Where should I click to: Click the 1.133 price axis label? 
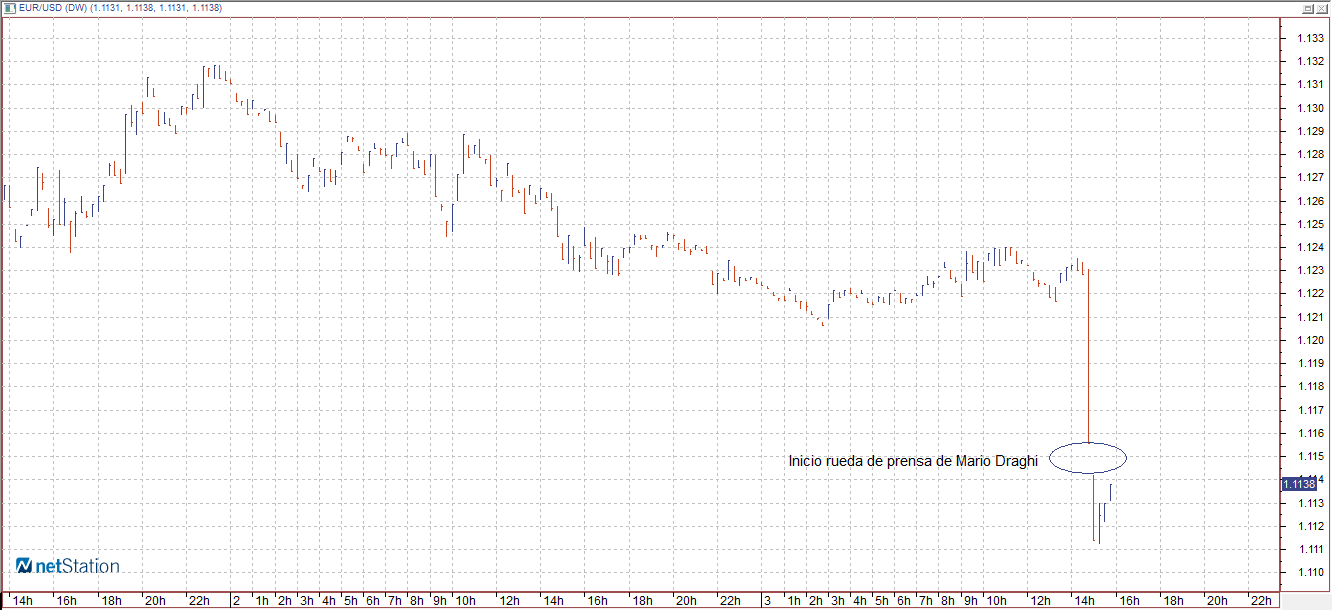click(x=1311, y=38)
